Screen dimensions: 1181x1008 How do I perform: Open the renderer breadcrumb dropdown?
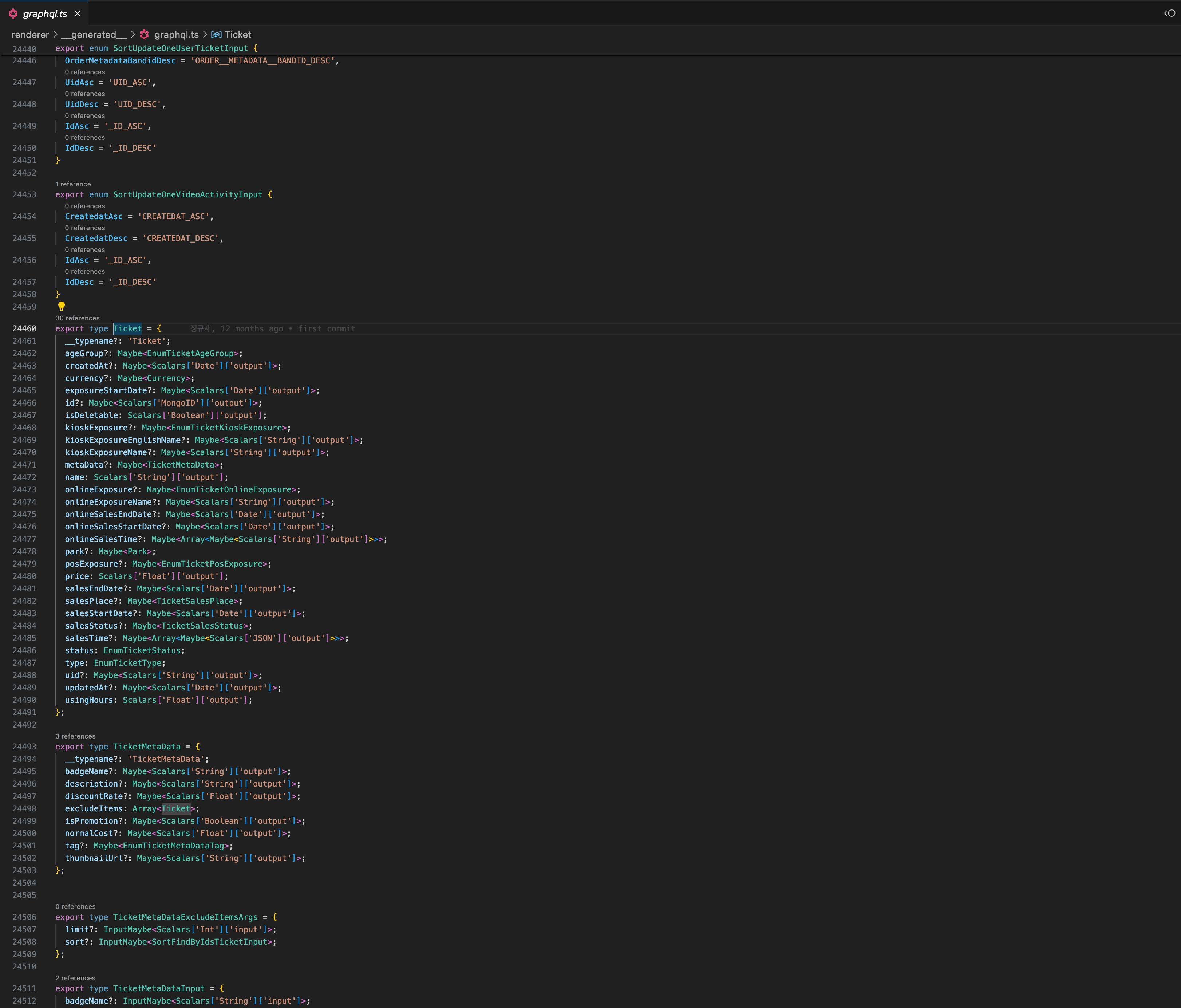30,35
